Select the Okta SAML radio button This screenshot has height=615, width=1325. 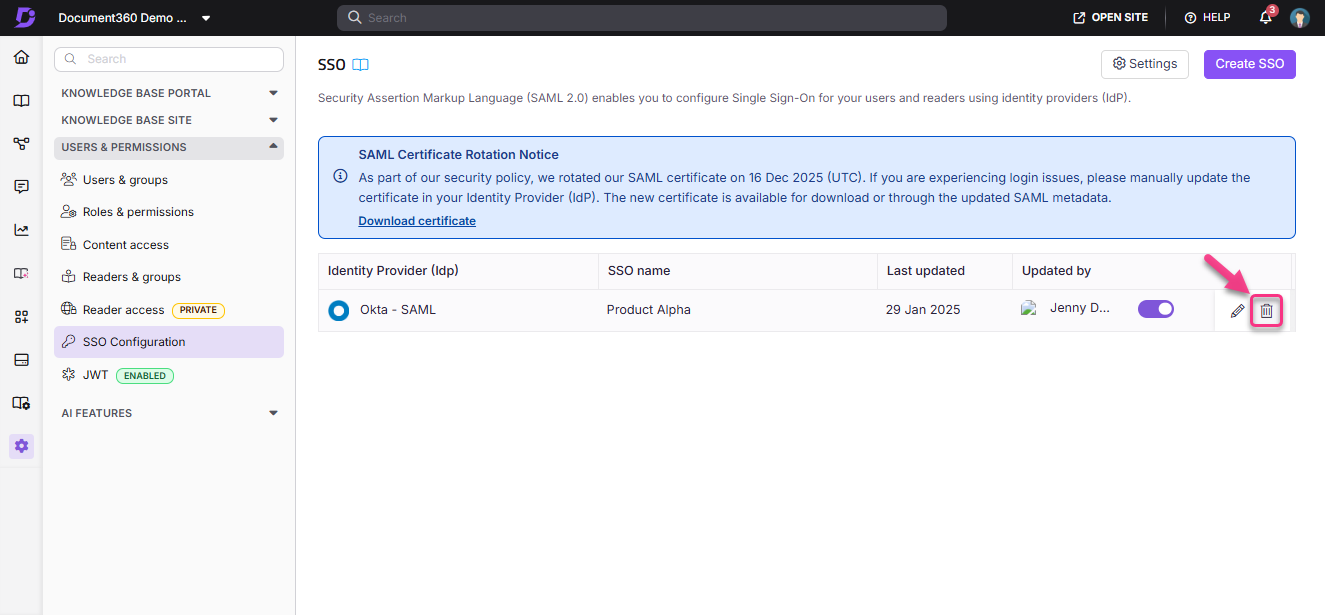(x=338, y=310)
